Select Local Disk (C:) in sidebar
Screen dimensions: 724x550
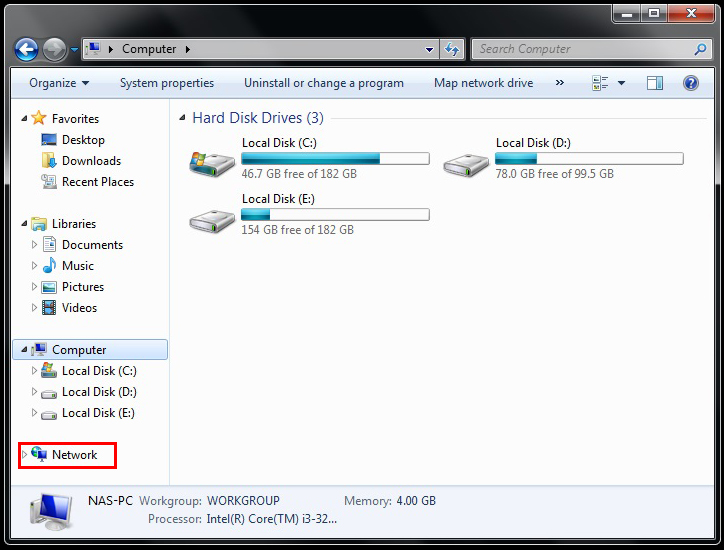99,370
